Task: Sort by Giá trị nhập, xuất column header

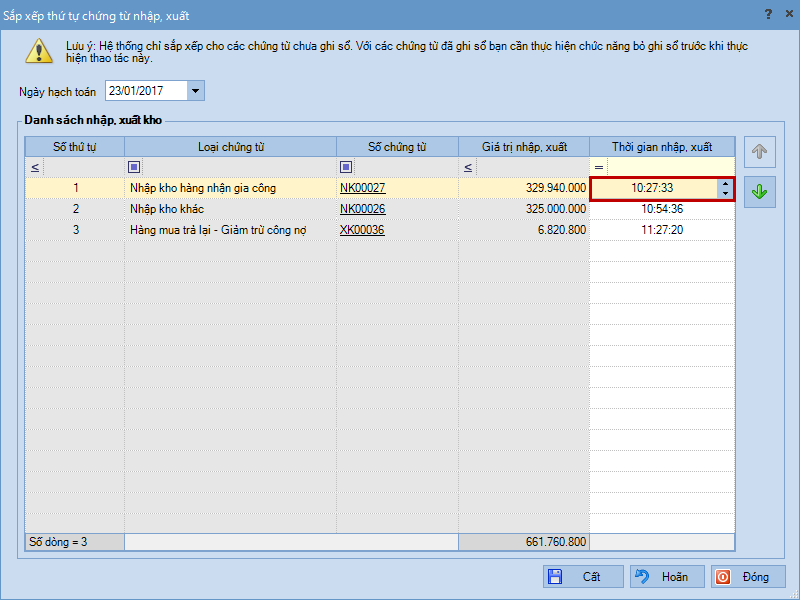Action: pos(523,147)
